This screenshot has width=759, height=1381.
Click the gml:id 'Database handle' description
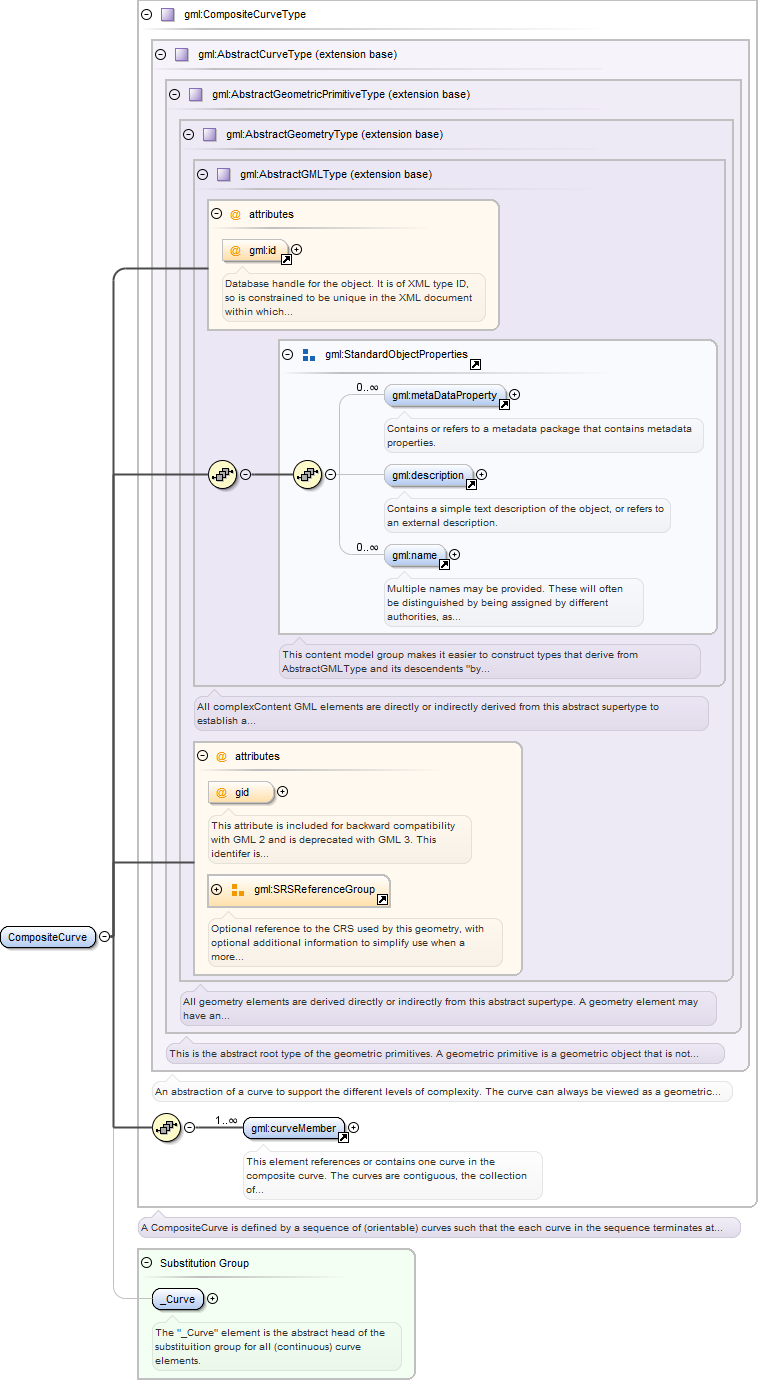pos(354,297)
